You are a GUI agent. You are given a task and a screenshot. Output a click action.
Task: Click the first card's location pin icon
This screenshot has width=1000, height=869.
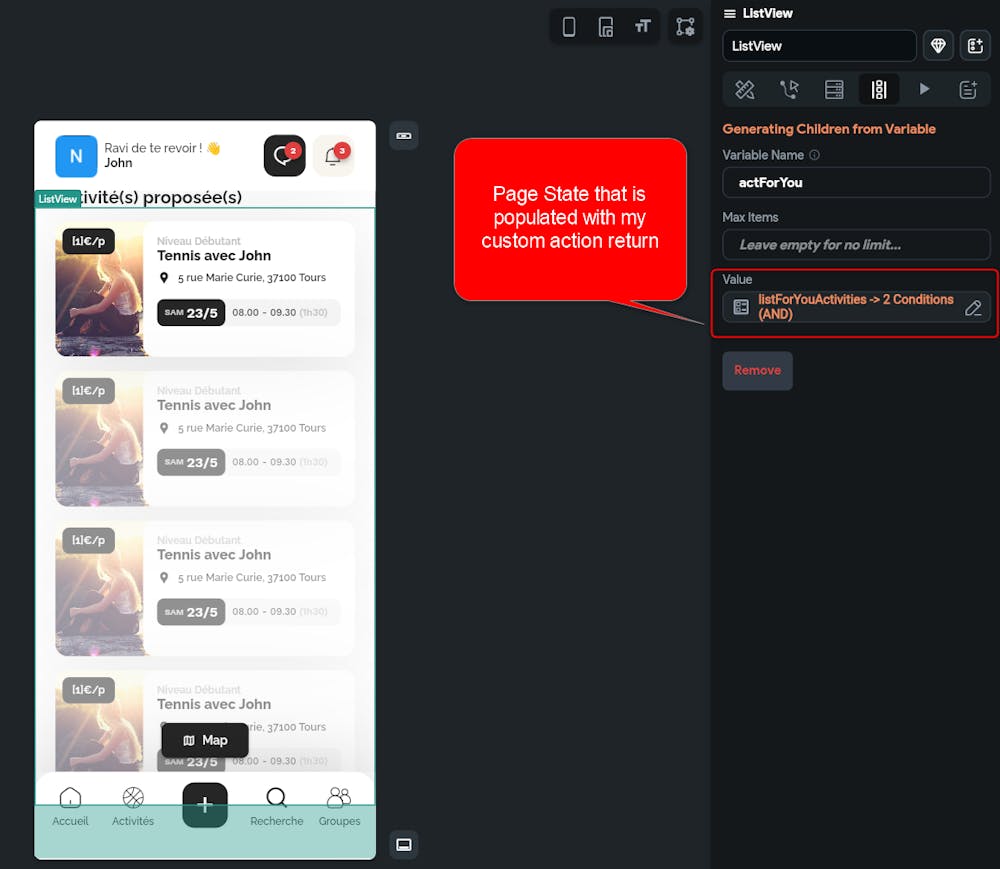(x=164, y=278)
